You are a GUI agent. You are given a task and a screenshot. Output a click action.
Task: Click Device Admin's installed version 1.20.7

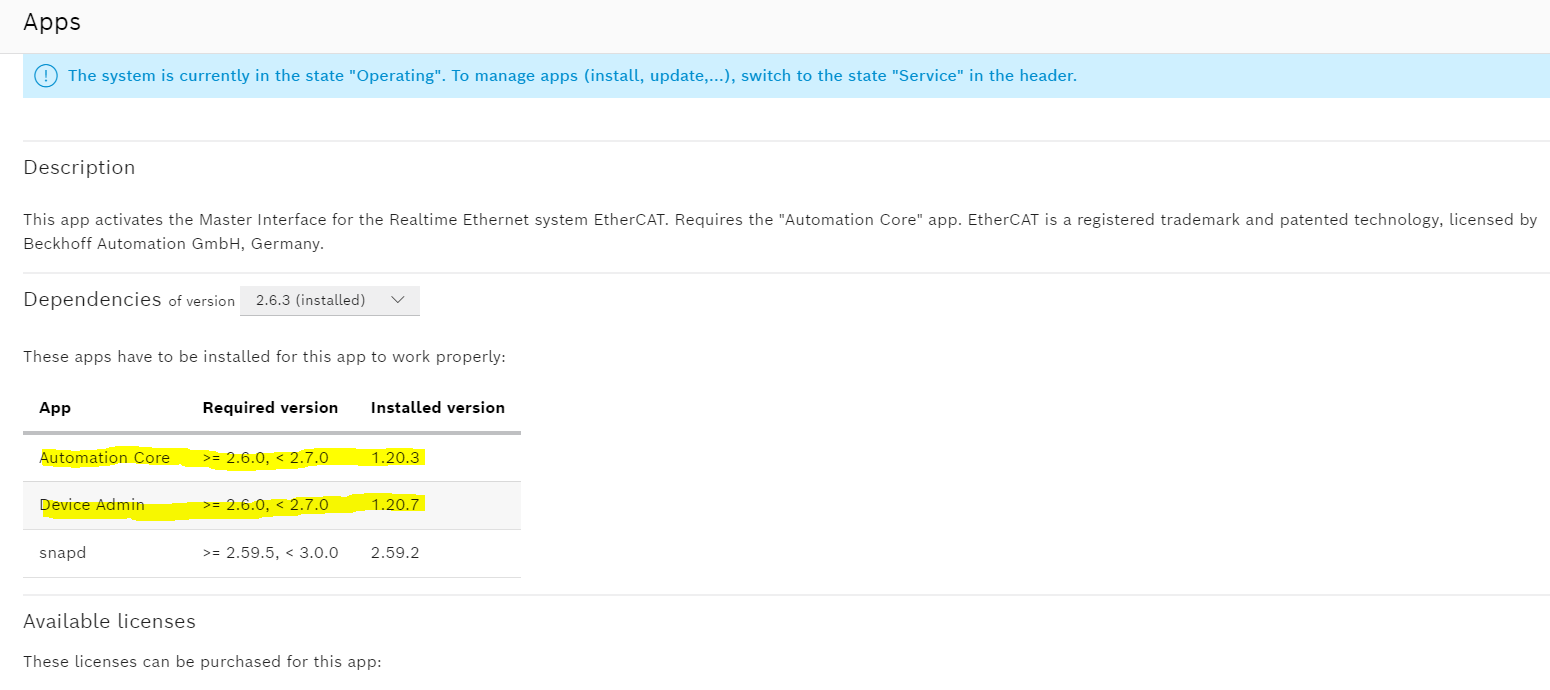point(396,505)
